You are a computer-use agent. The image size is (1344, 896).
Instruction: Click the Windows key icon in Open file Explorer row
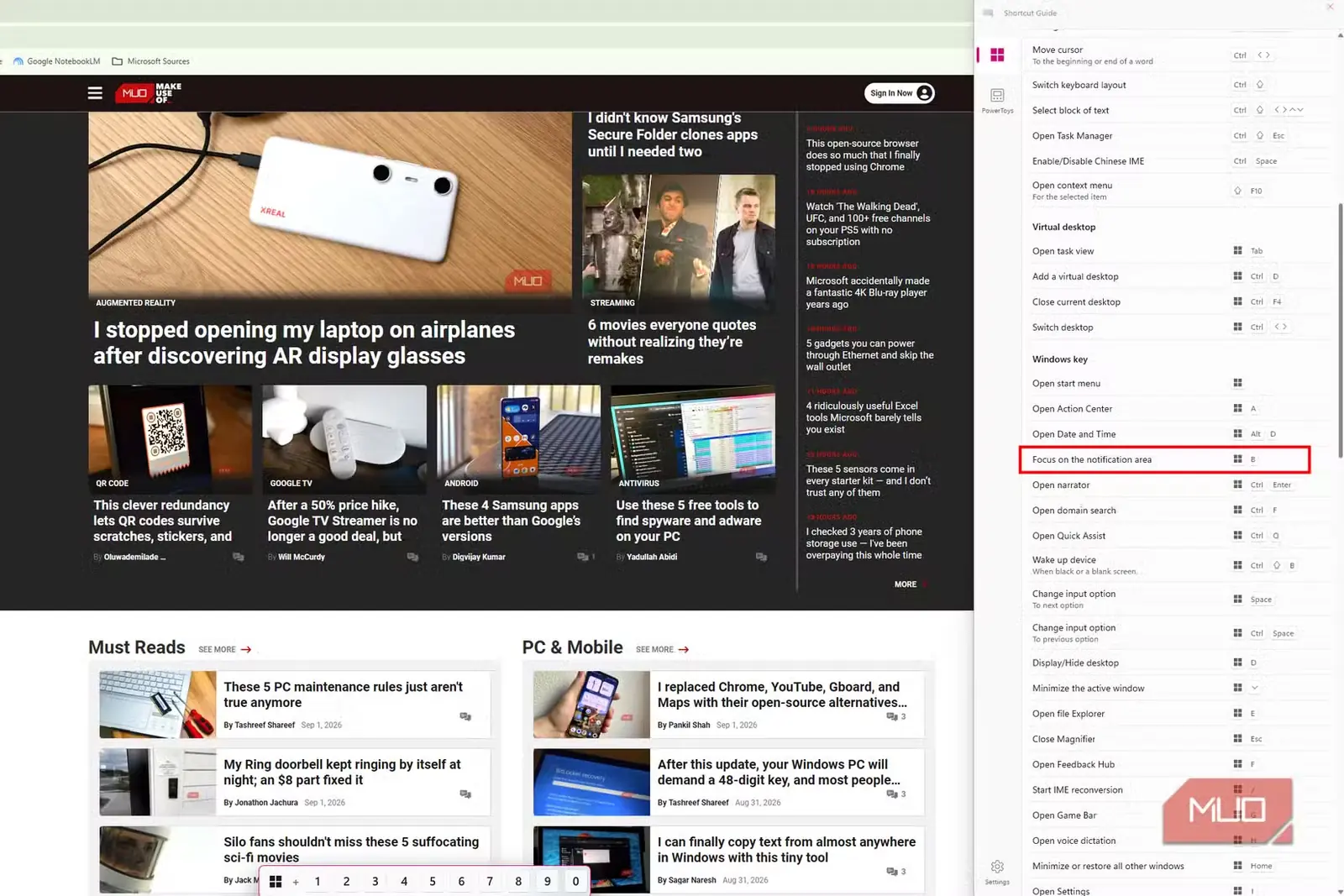(1237, 713)
